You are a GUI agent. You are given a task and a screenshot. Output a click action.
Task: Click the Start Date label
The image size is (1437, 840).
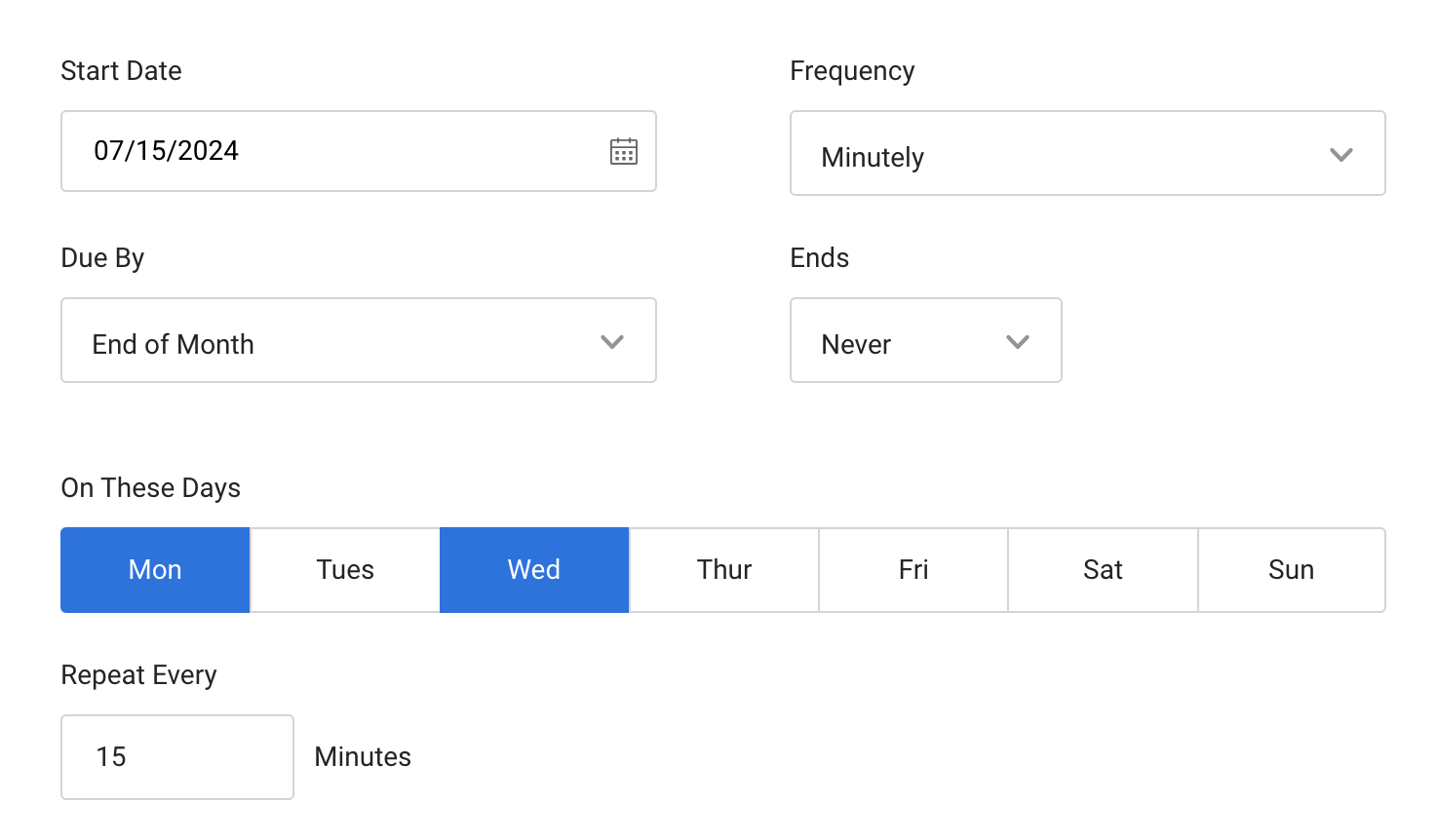[121, 71]
